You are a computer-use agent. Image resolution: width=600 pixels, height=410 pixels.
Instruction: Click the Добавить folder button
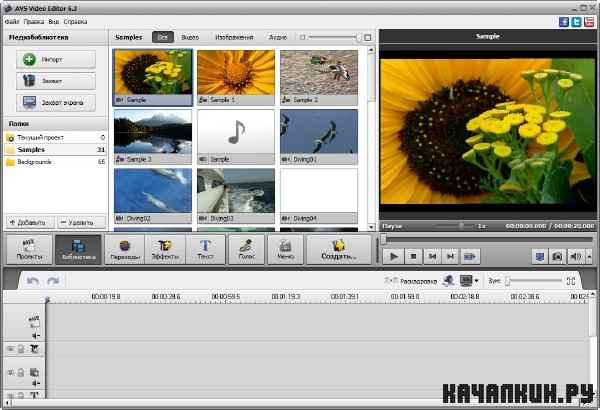pyautogui.click(x=30, y=222)
